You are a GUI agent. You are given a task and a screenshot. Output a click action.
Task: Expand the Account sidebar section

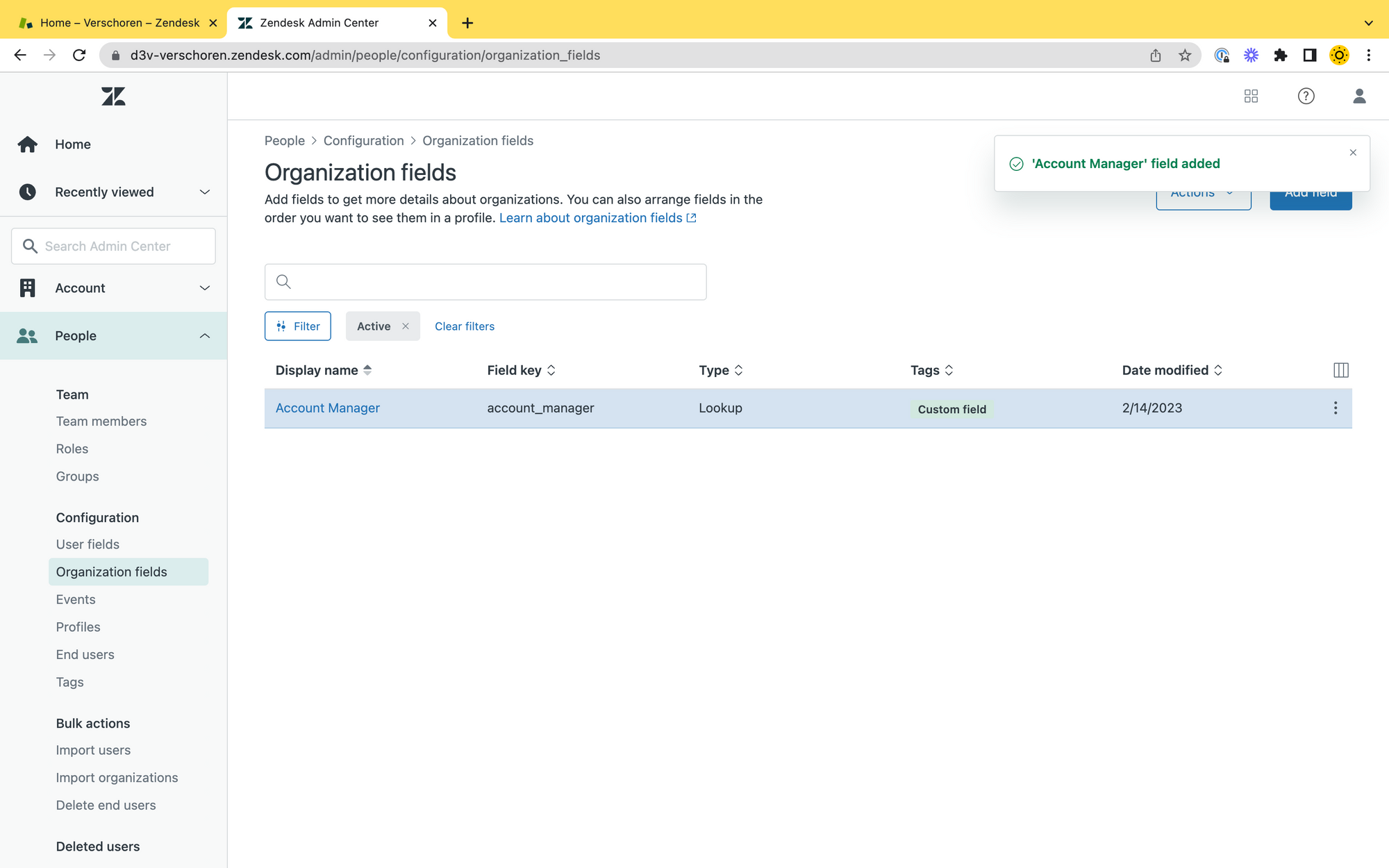[204, 288]
